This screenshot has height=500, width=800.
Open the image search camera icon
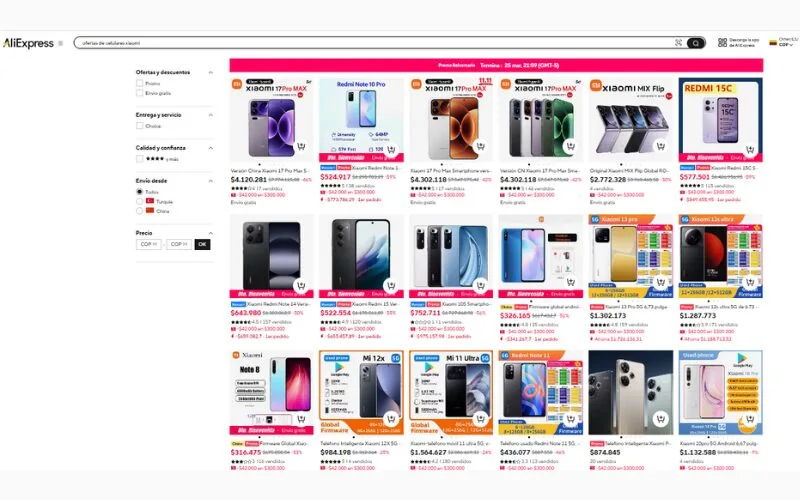pos(678,43)
